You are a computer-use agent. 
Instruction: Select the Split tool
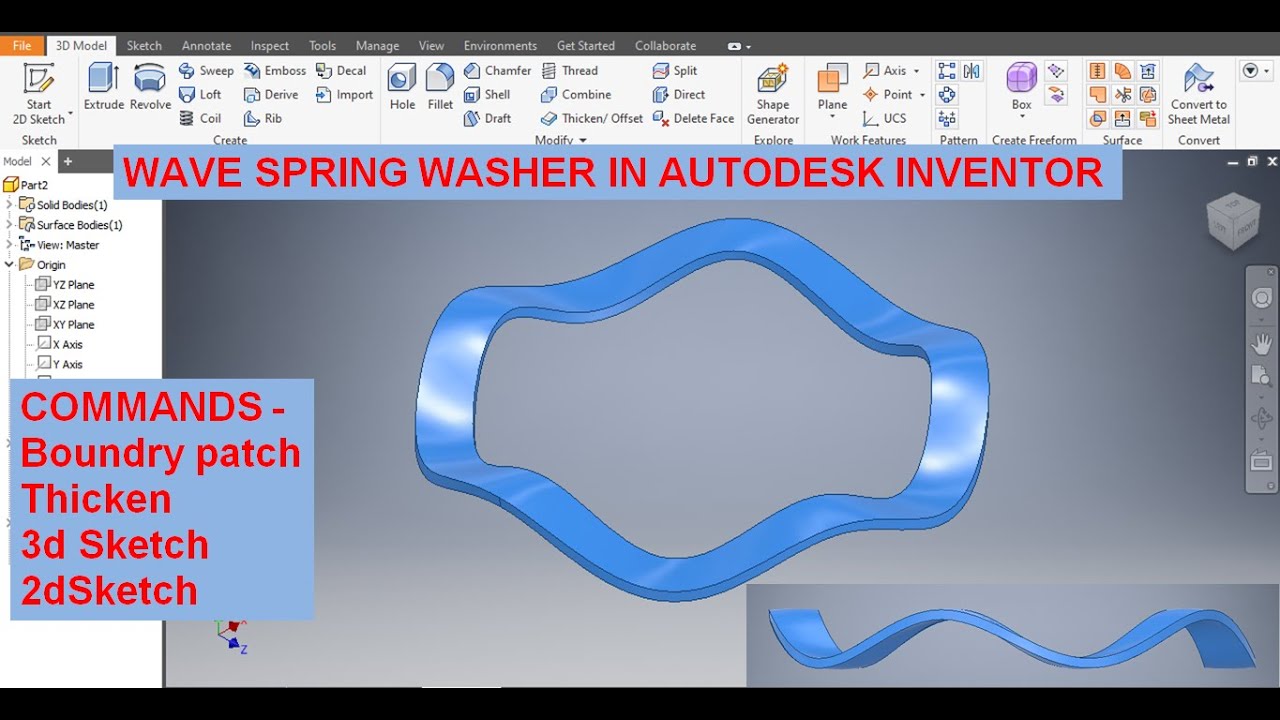(x=675, y=71)
